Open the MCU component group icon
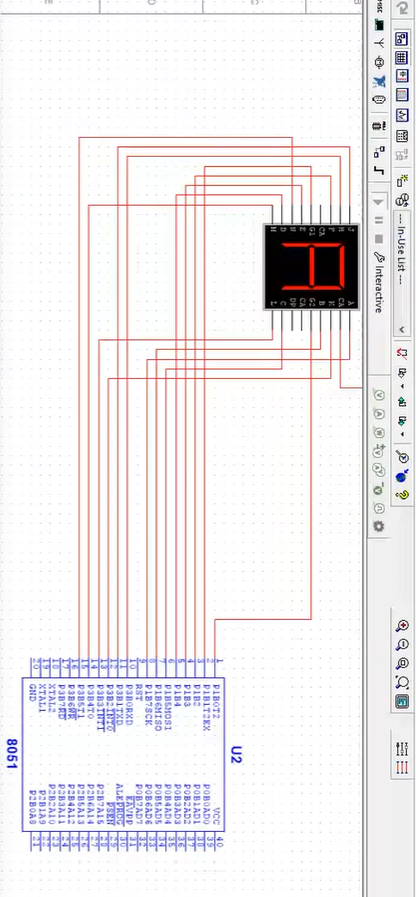 pyautogui.click(x=379, y=125)
